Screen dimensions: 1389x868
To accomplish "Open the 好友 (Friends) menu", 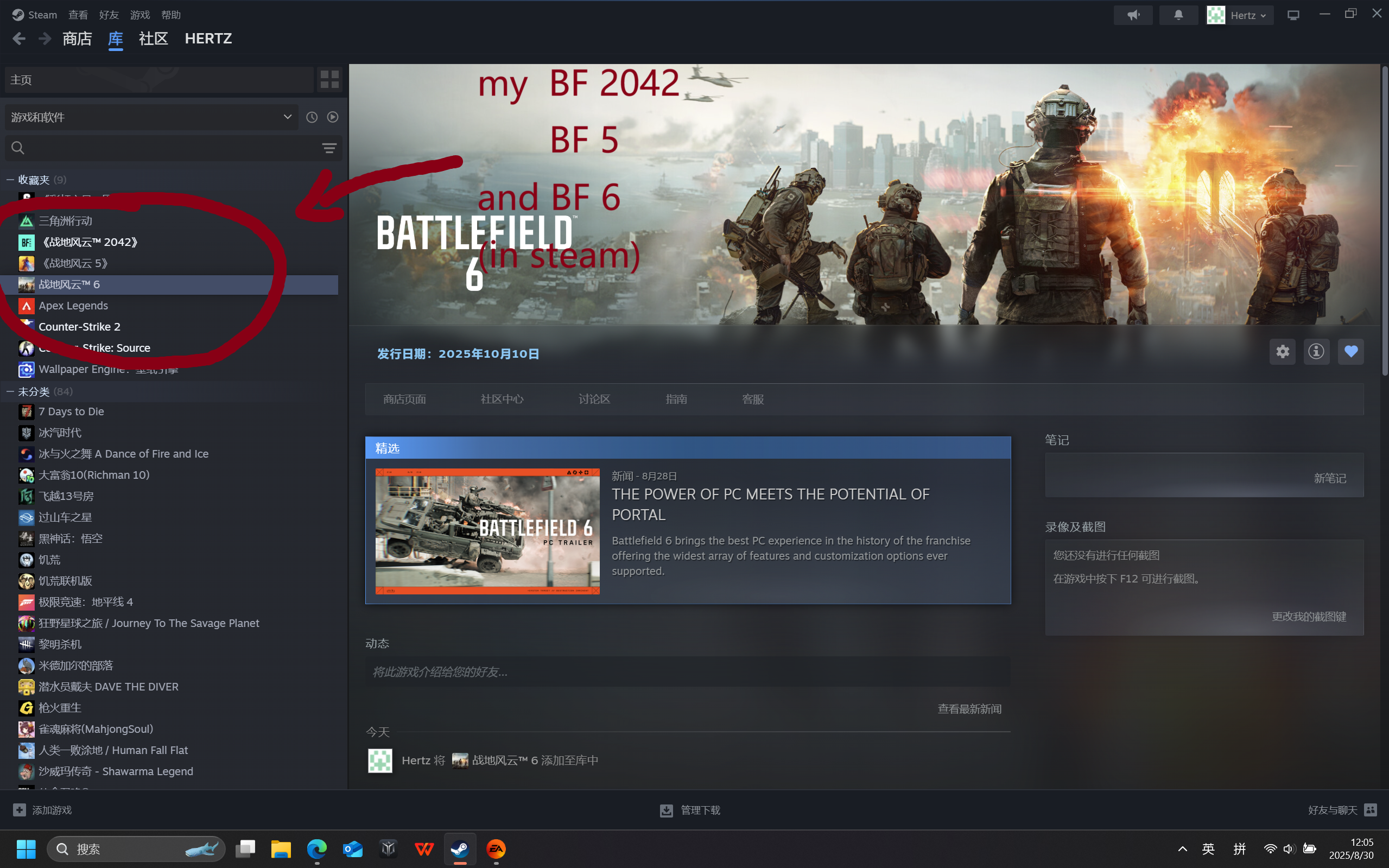I will point(109,15).
